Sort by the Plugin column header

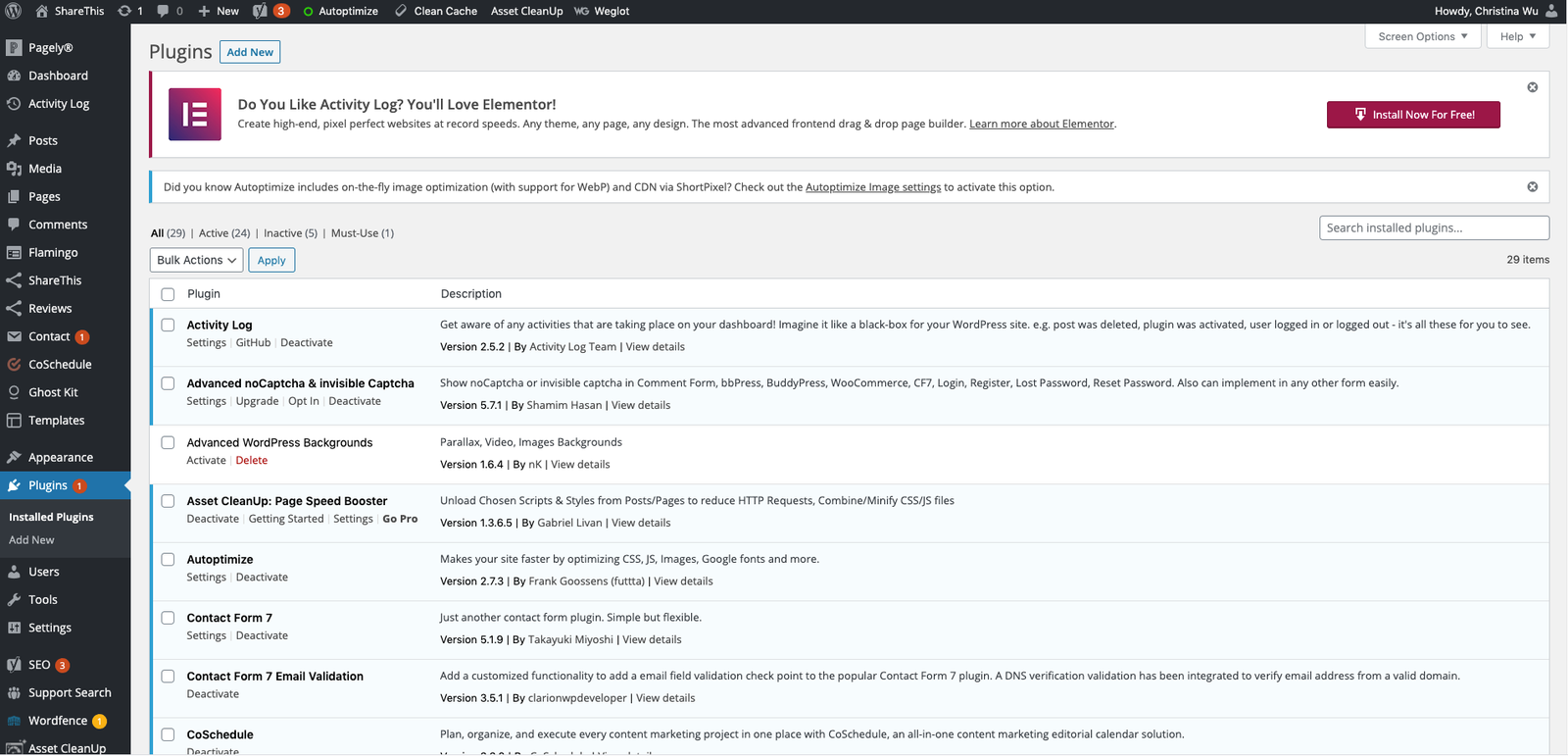point(204,294)
